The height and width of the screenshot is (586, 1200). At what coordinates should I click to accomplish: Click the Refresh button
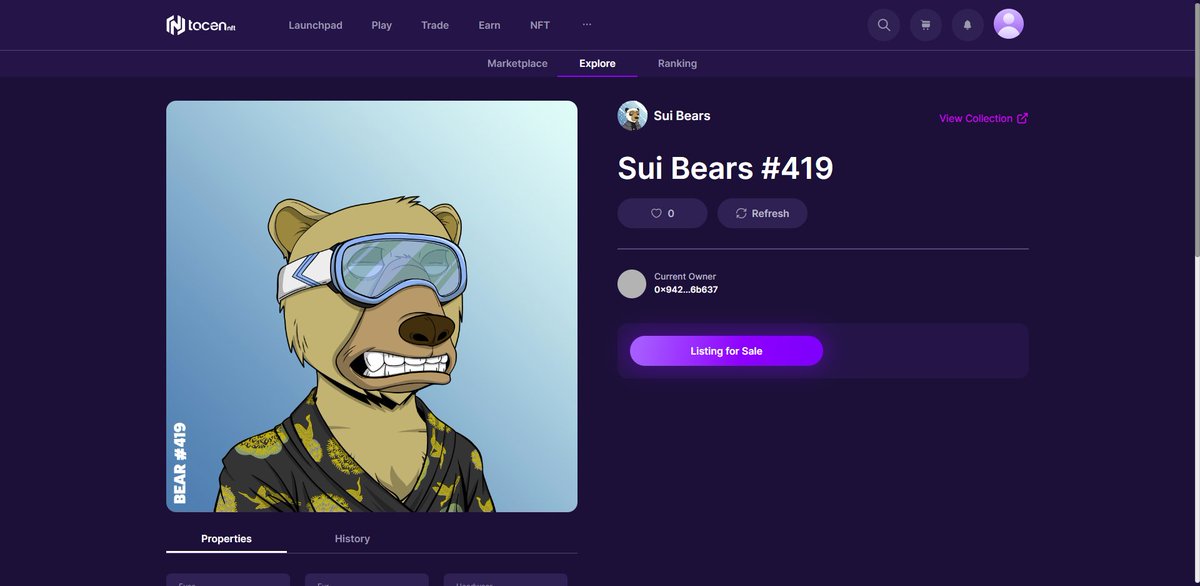click(762, 213)
